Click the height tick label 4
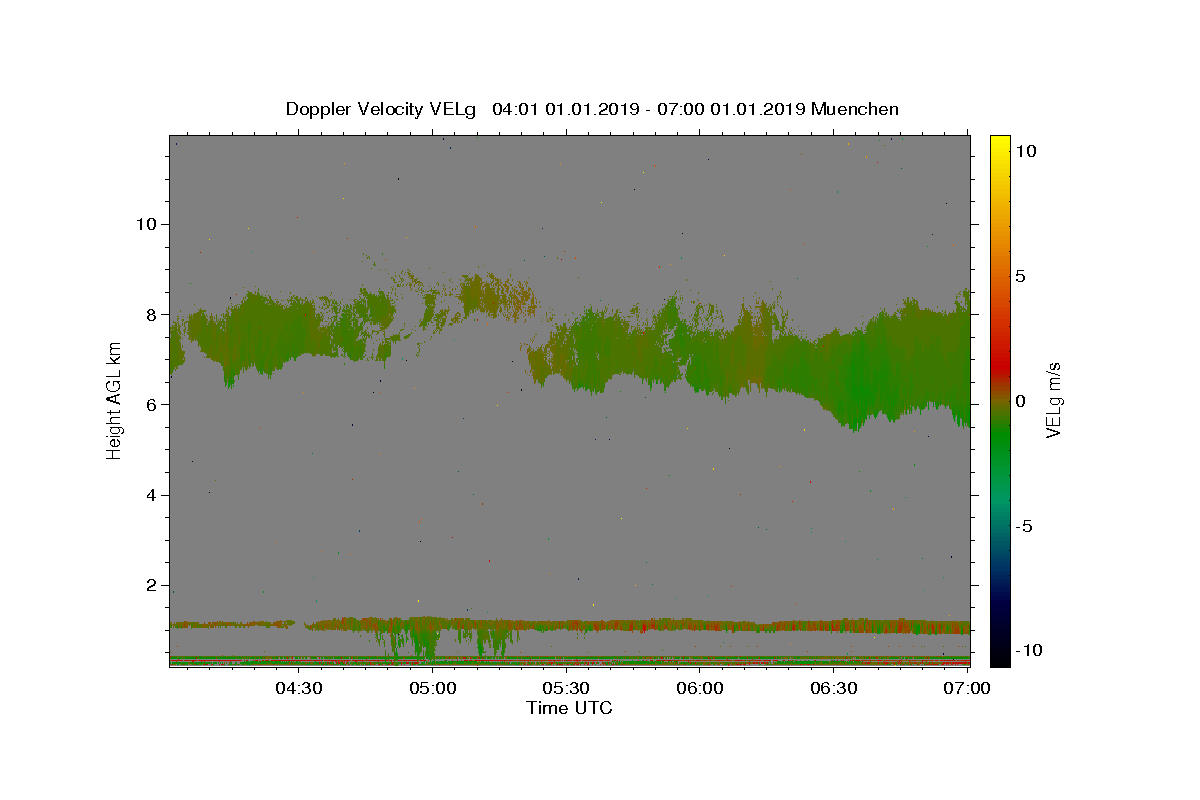Image resolution: width=1200 pixels, height=800 pixels. [151, 495]
